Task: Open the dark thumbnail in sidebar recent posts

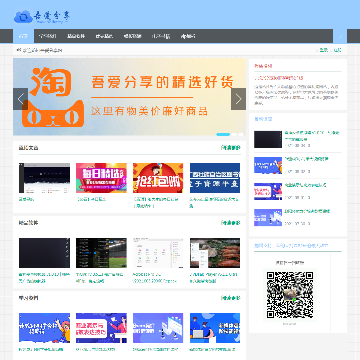Action: coord(268,139)
